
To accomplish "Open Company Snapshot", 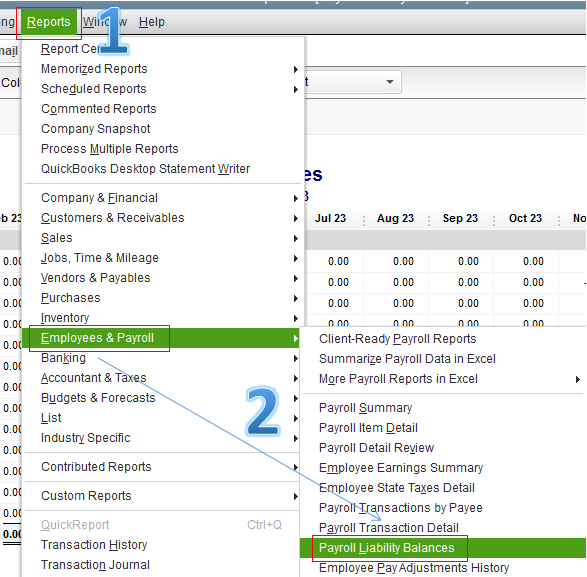I will click(x=95, y=129).
